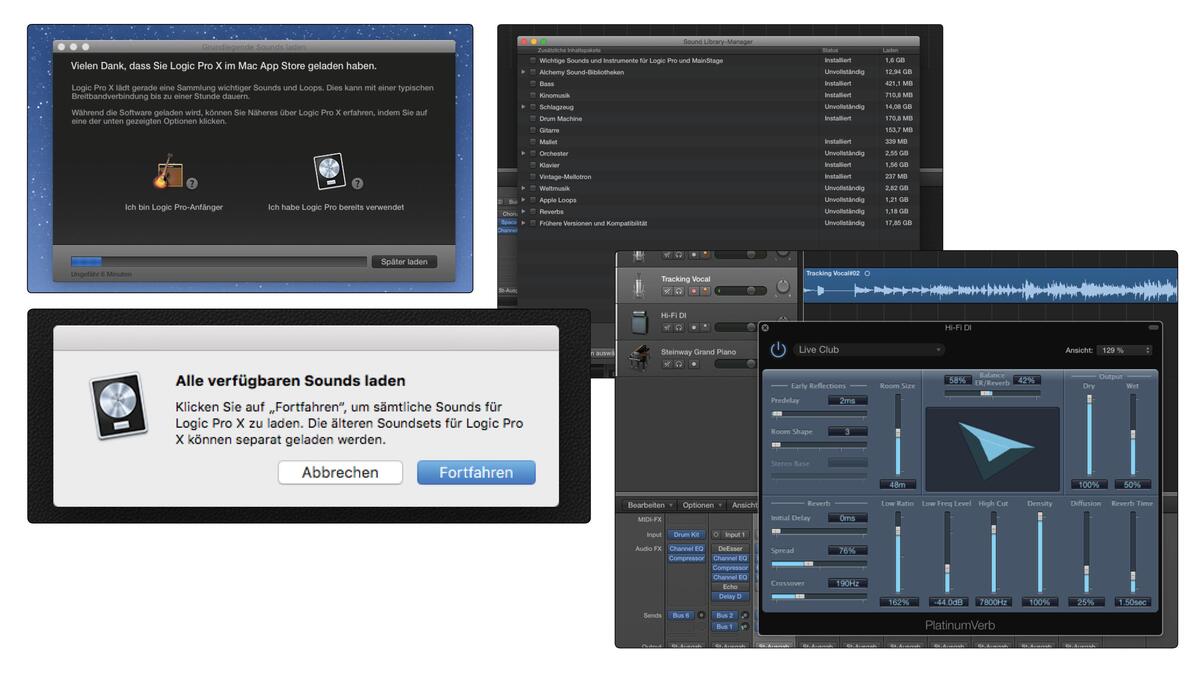Click the piano icon on Steinway Grand Piano track
This screenshot has height=677, width=1200.
click(640, 356)
